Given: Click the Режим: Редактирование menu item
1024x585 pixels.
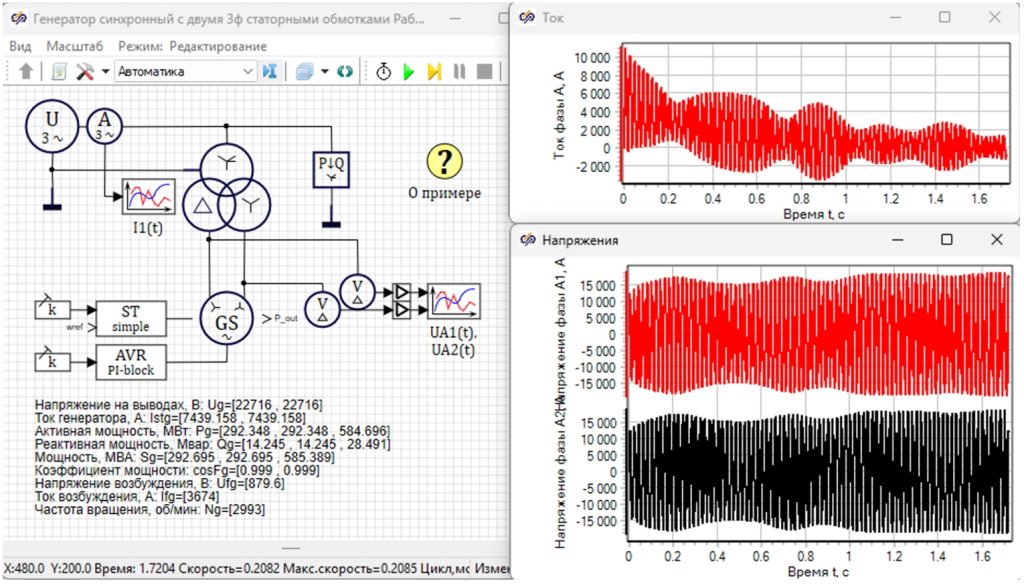Looking at the screenshot, I should click(192, 46).
